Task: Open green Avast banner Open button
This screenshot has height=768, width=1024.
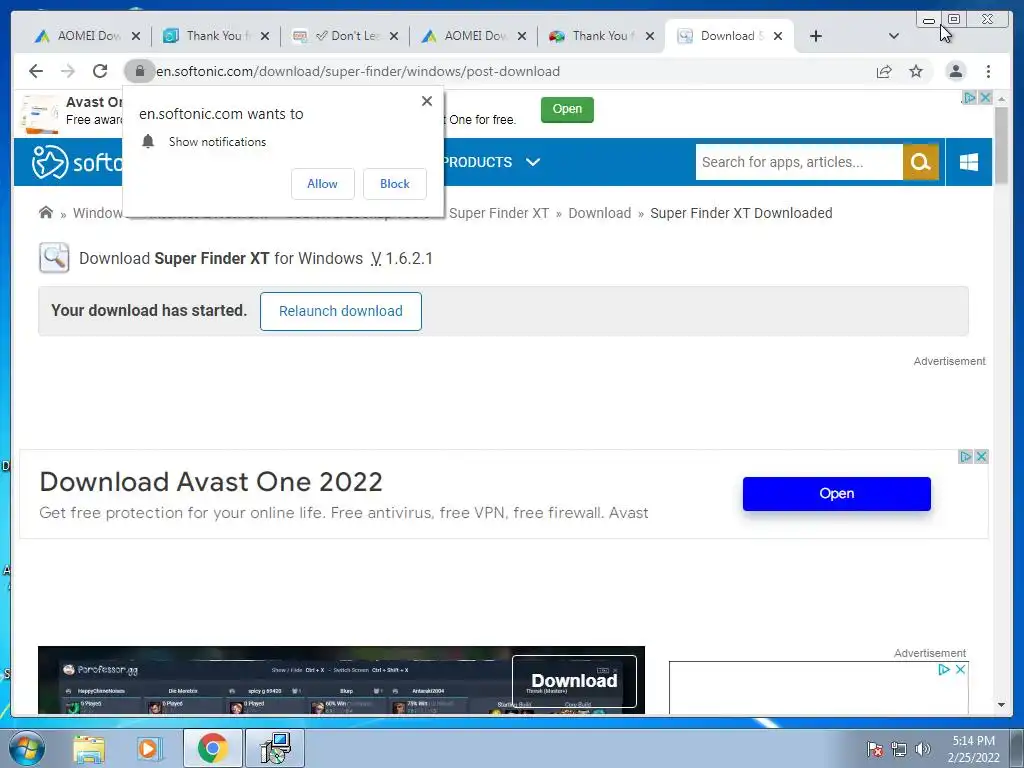Action: coord(567,109)
